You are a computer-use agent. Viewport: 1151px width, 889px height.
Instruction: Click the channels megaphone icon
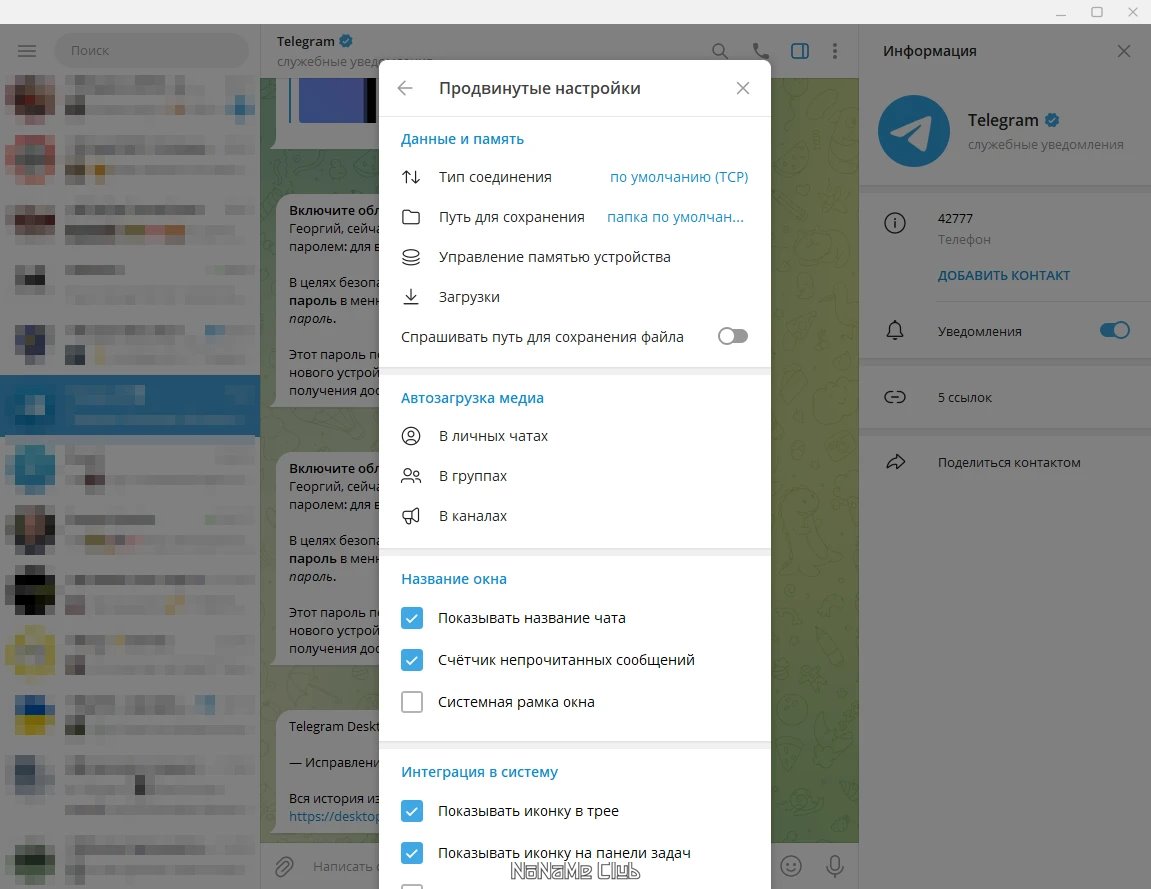(x=411, y=516)
